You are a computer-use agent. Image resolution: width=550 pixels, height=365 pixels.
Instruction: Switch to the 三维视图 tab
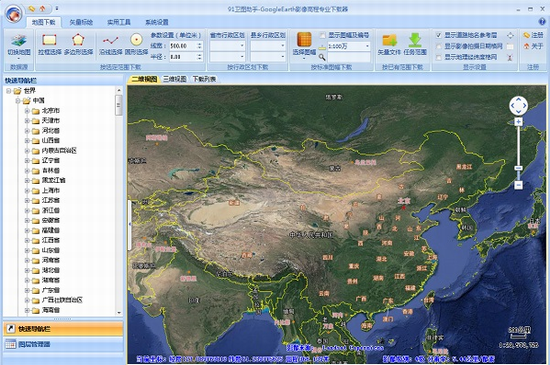(174, 79)
